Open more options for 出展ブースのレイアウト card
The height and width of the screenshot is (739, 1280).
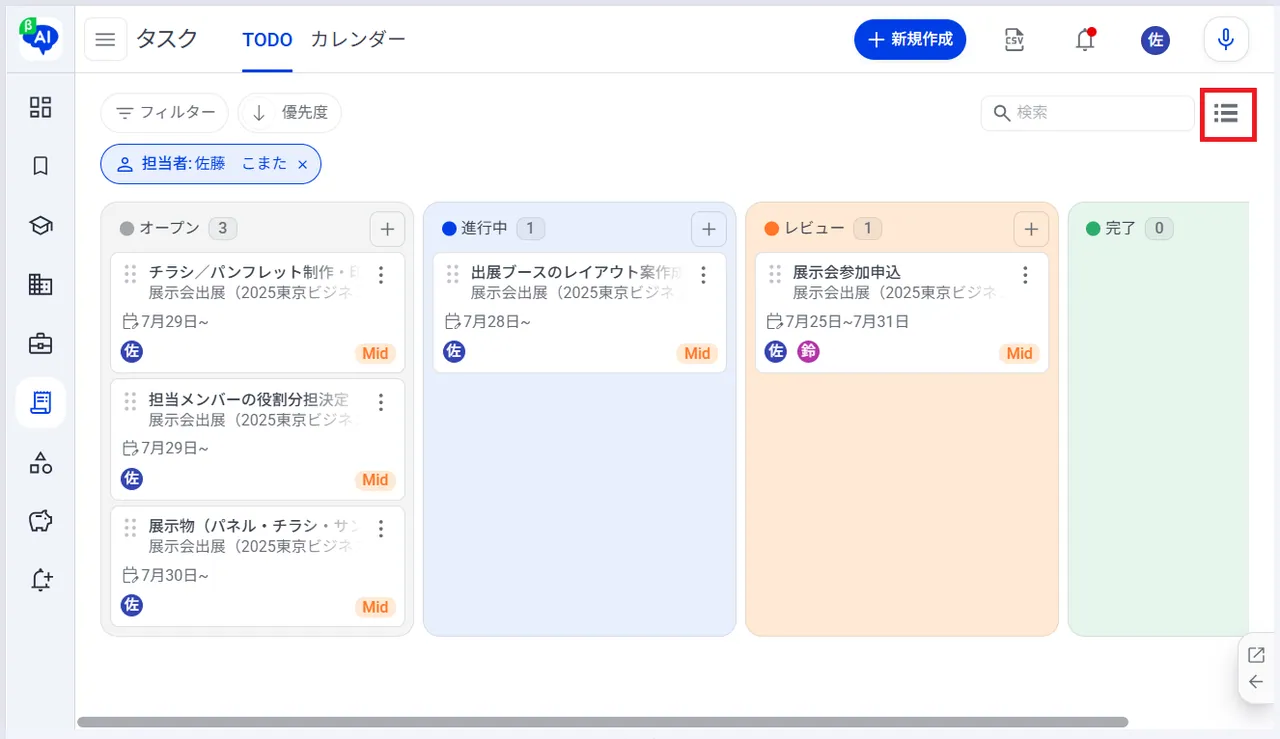tap(703, 275)
